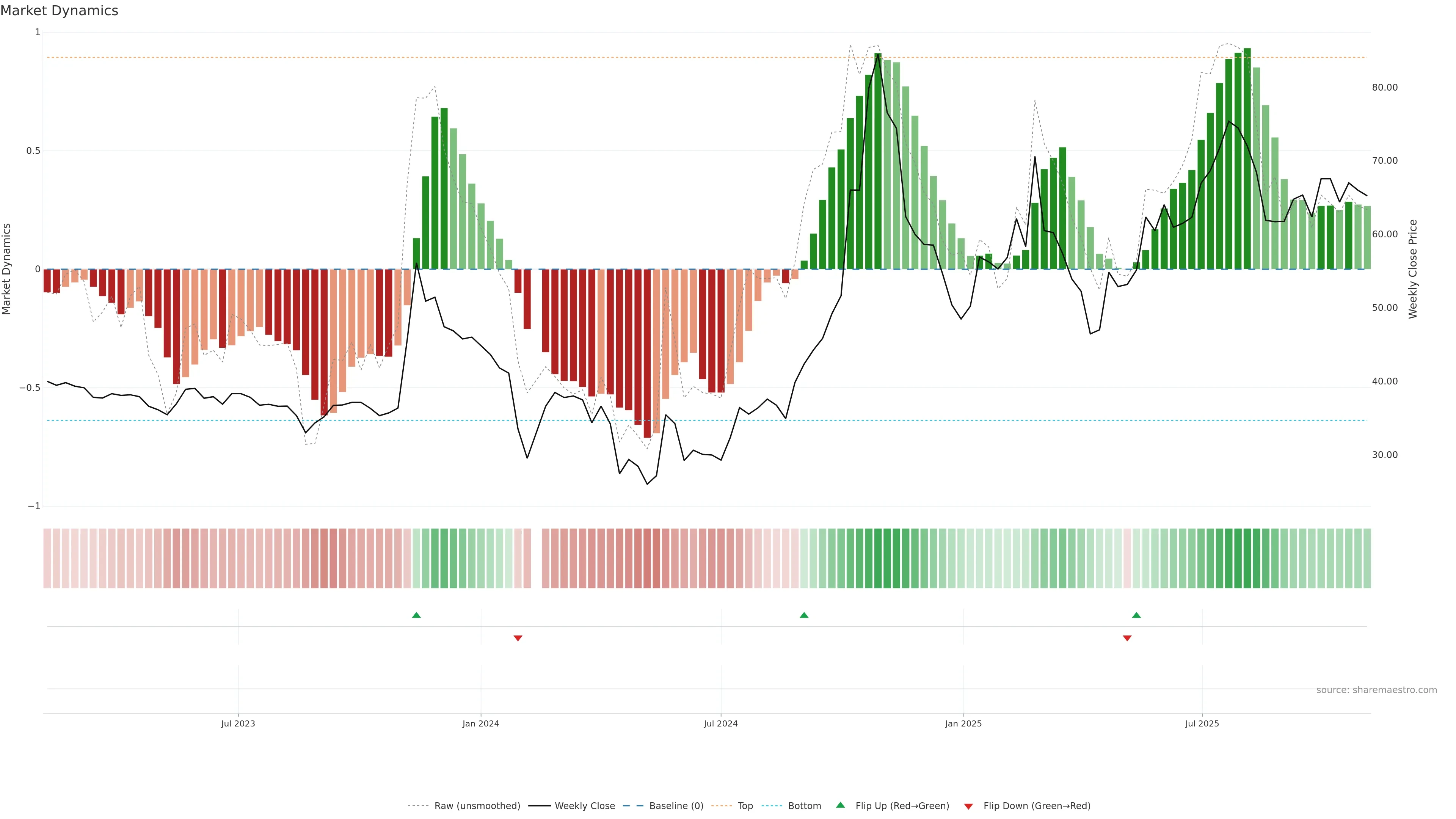The height and width of the screenshot is (819, 1456).
Task: Click the first green flip-up triangle marker
Action: click(416, 615)
